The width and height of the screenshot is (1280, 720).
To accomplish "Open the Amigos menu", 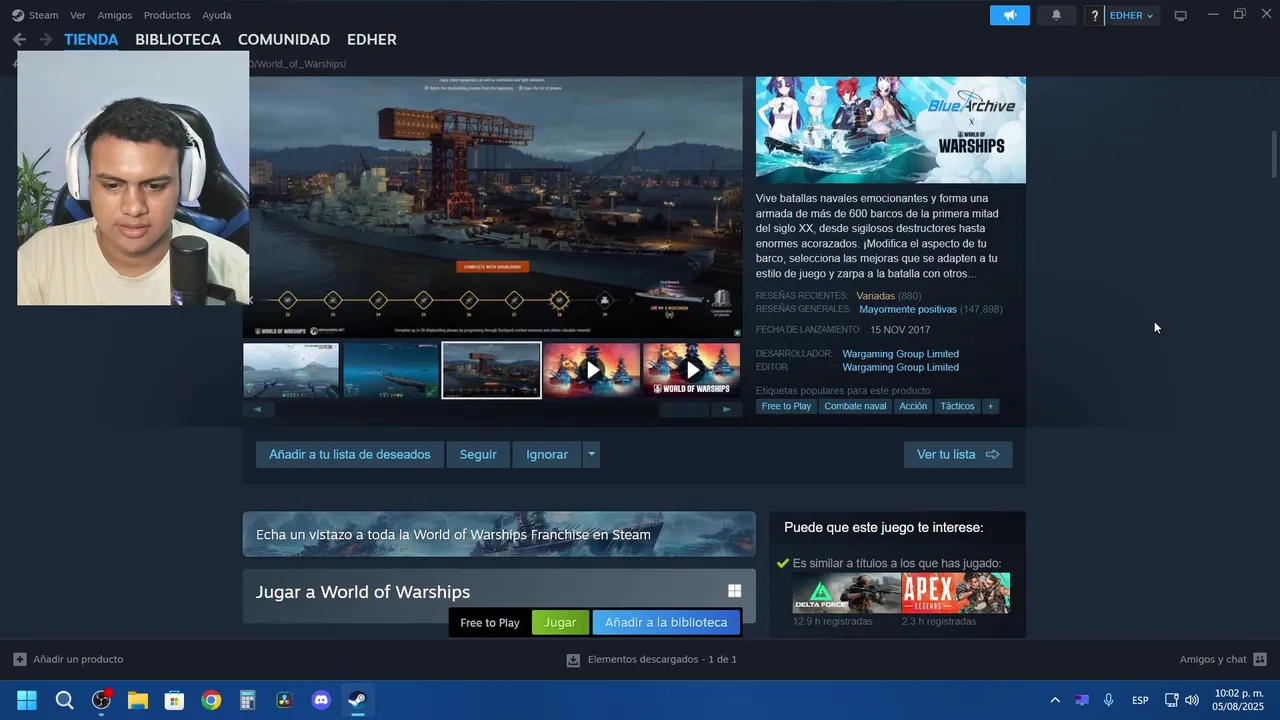I will point(115,15).
